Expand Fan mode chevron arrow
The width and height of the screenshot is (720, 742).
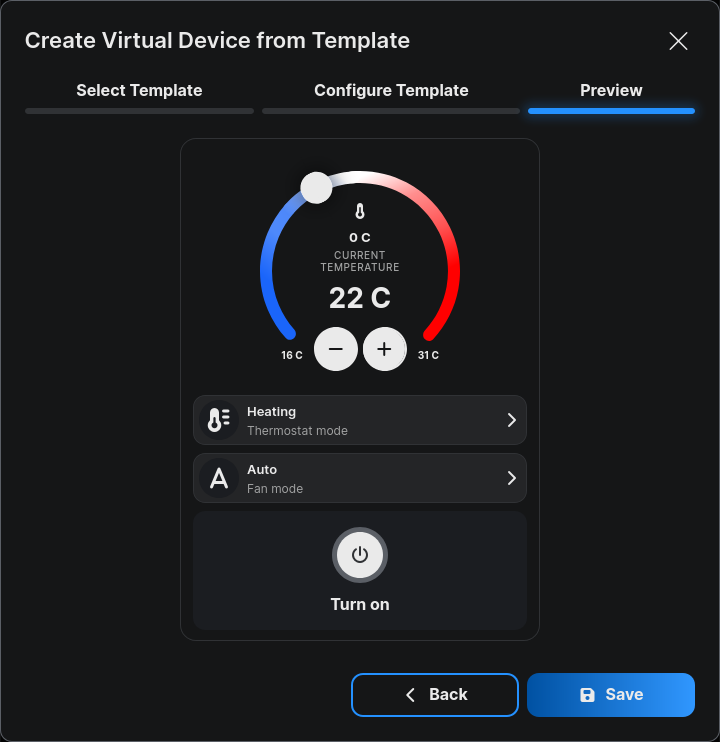coord(511,478)
